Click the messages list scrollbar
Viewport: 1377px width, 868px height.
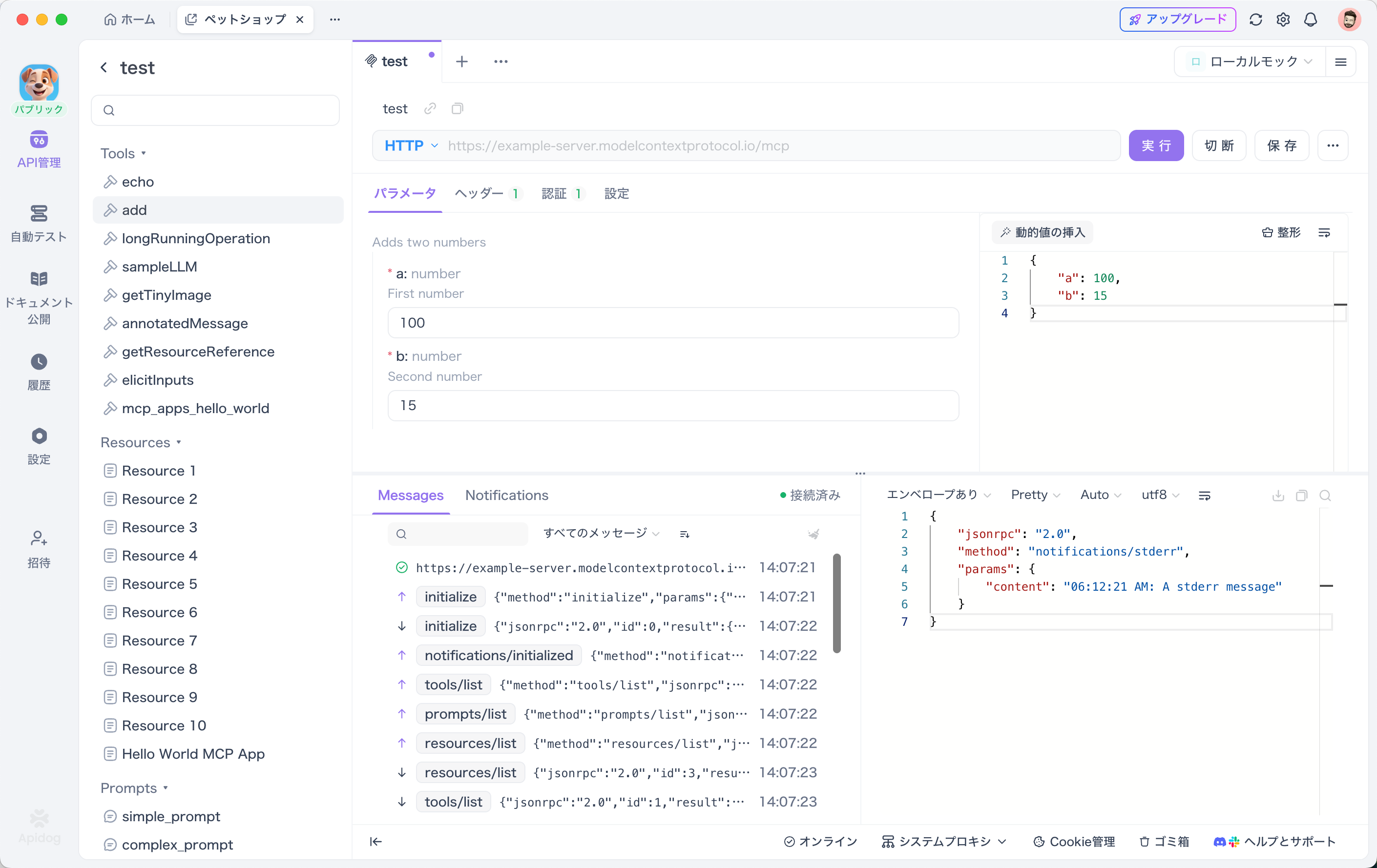836,603
